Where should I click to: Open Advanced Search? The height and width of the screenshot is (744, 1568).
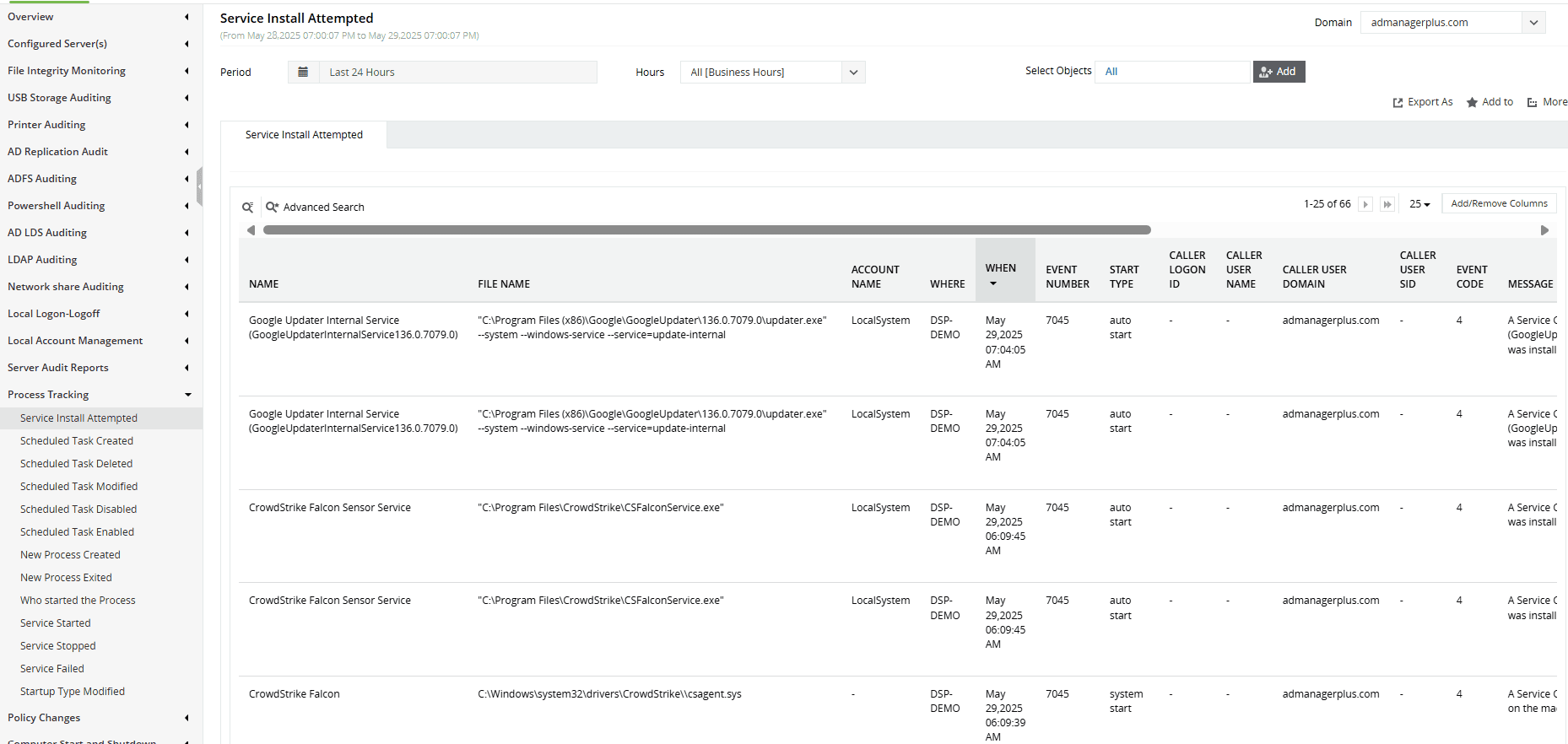pyautogui.click(x=316, y=208)
